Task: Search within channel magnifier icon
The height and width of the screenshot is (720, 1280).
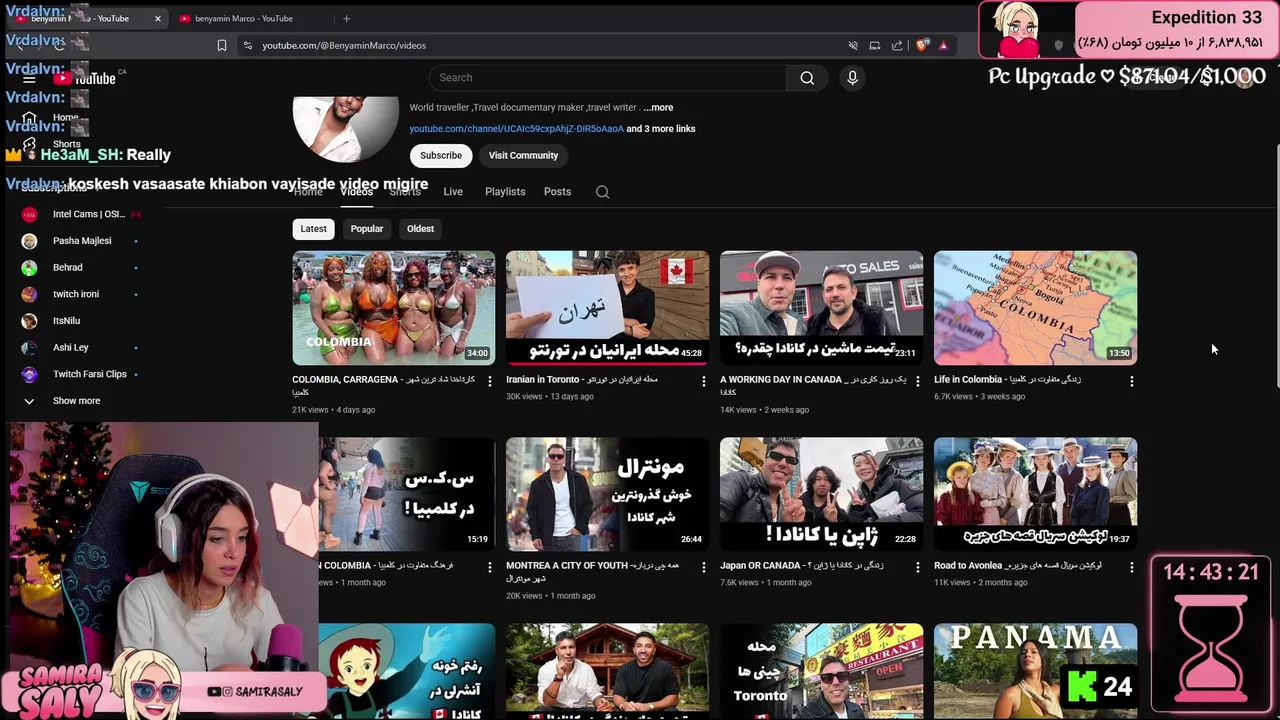Action: pyautogui.click(x=602, y=192)
